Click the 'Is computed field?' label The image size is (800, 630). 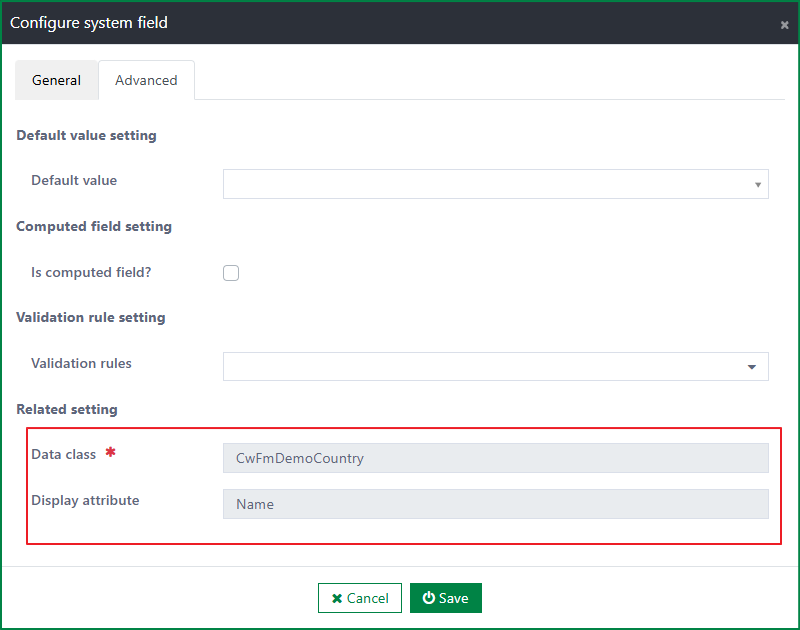pyautogui.click(x=91, y=272)
